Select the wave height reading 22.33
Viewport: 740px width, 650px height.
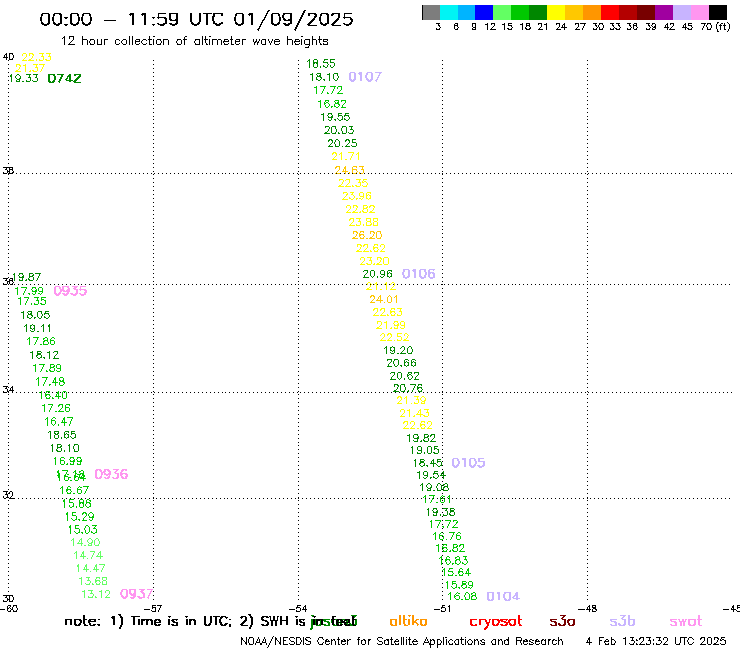coord(36,57)
